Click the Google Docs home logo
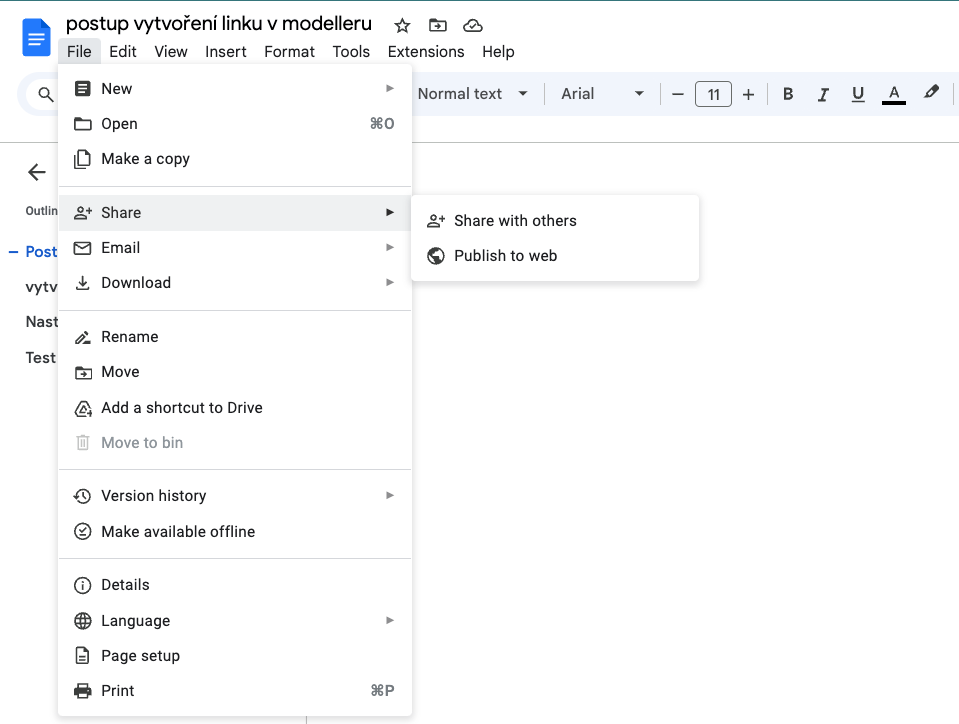This screenshot has height=724, width=959. (37, 38)
